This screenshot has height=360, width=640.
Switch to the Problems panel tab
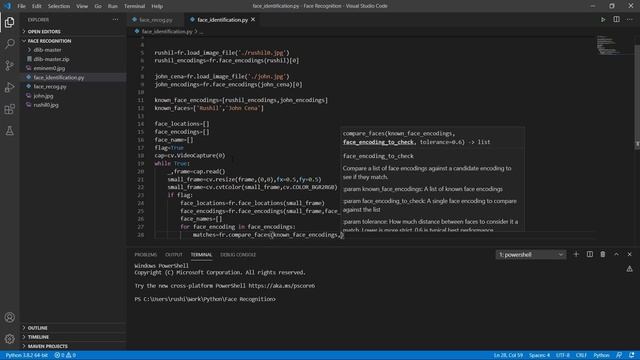click(x=146, y=255)
